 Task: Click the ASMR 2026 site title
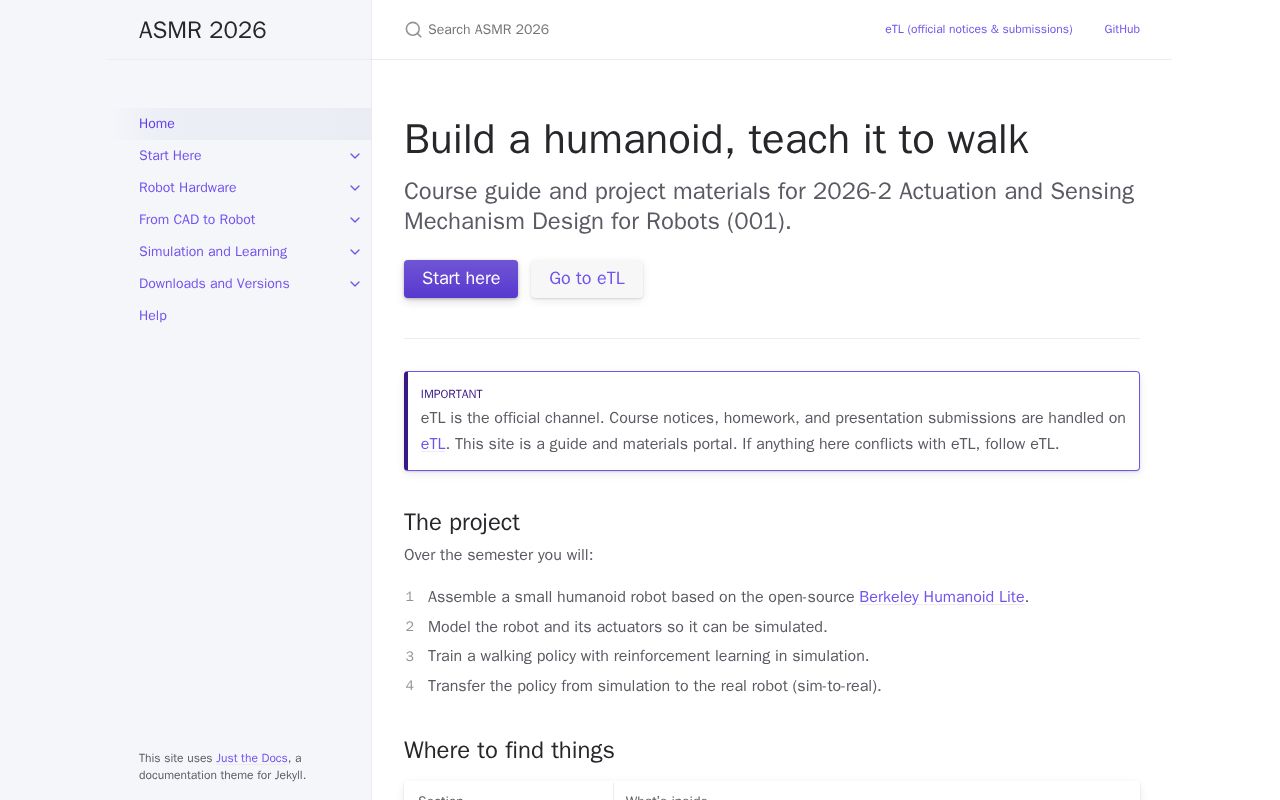click(203, 30)
